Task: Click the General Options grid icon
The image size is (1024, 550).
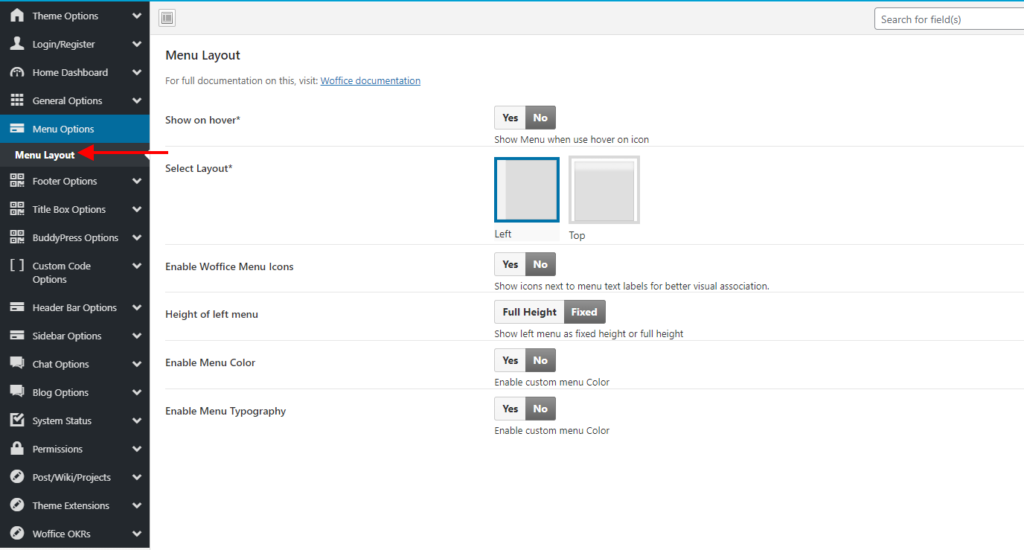Action: coord(16,101)
